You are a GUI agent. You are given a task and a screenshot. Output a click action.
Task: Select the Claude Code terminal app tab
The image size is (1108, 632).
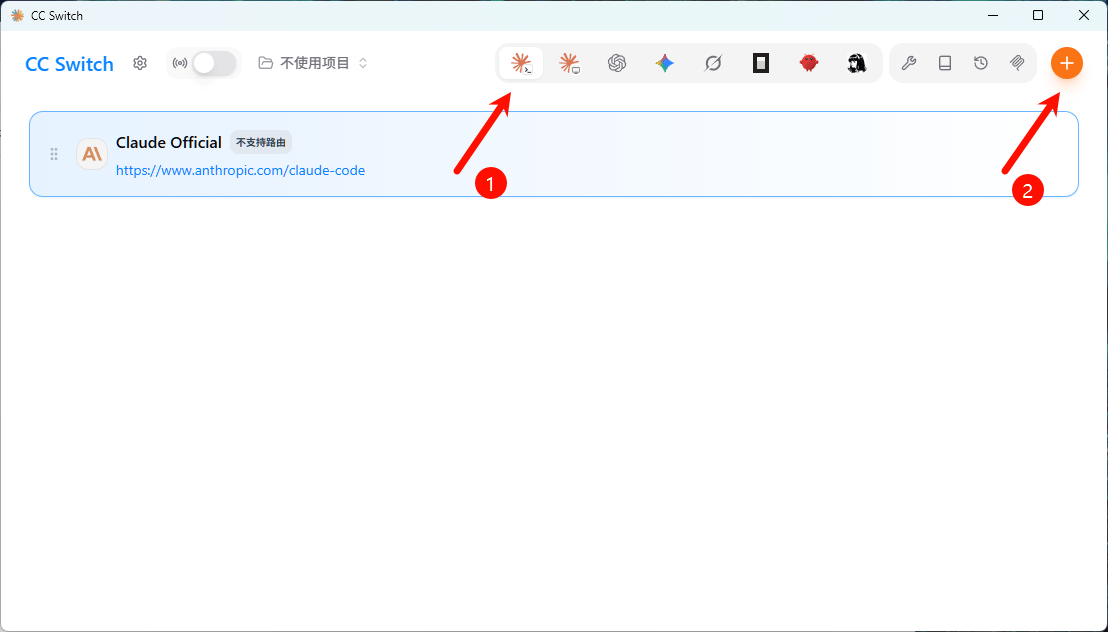click(521, 64)
